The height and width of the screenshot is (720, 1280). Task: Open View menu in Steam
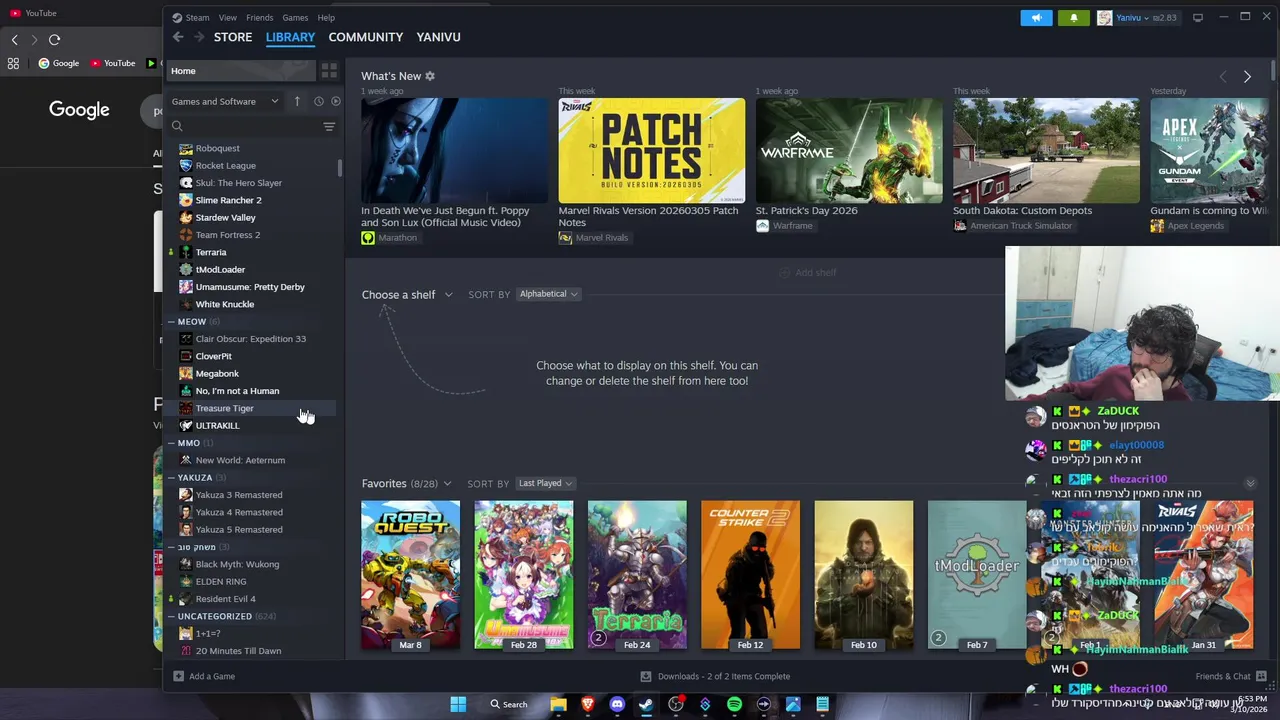pos(228,18)
